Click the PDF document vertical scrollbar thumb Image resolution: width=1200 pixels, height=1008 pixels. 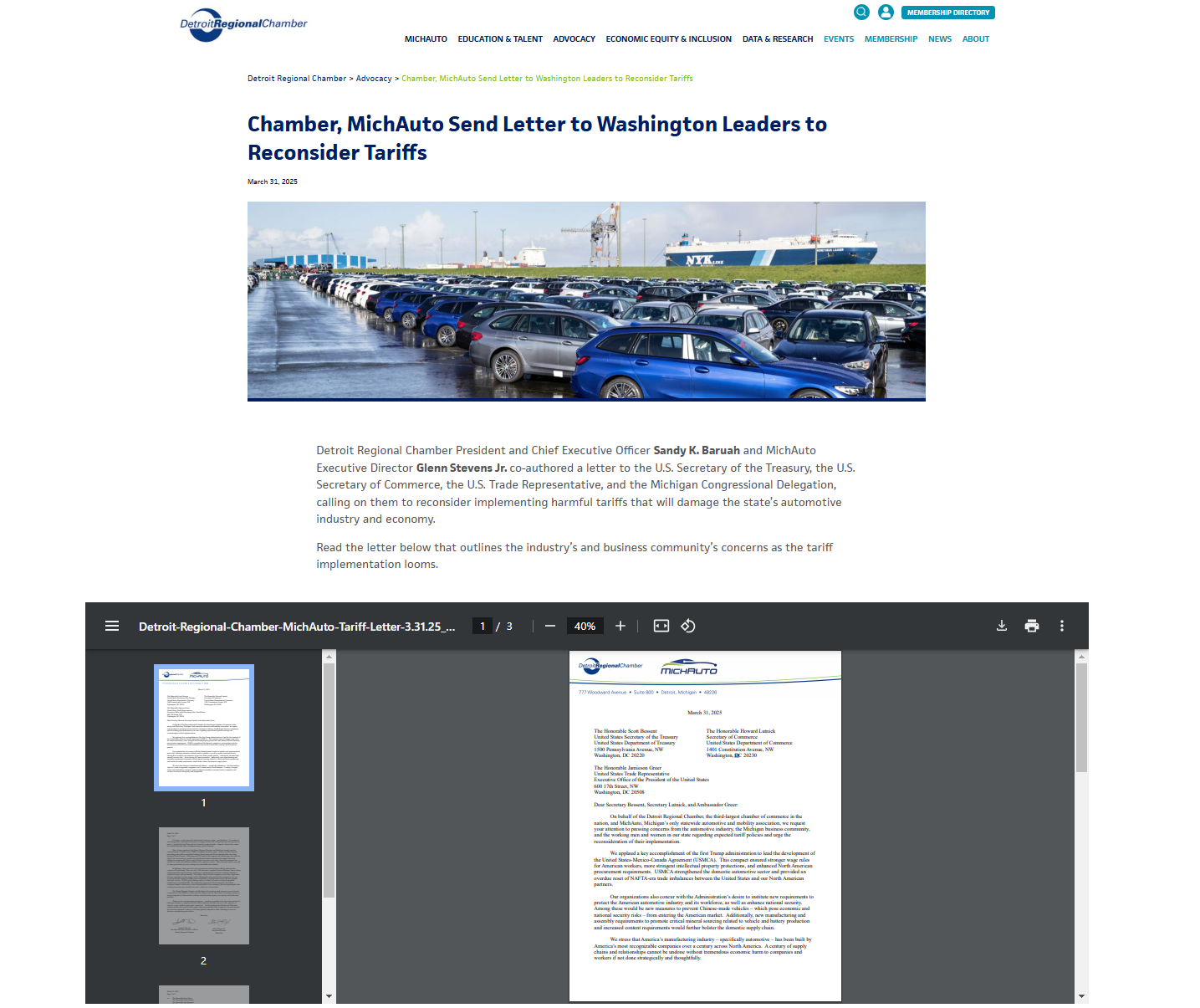(x=1081, y=718)
